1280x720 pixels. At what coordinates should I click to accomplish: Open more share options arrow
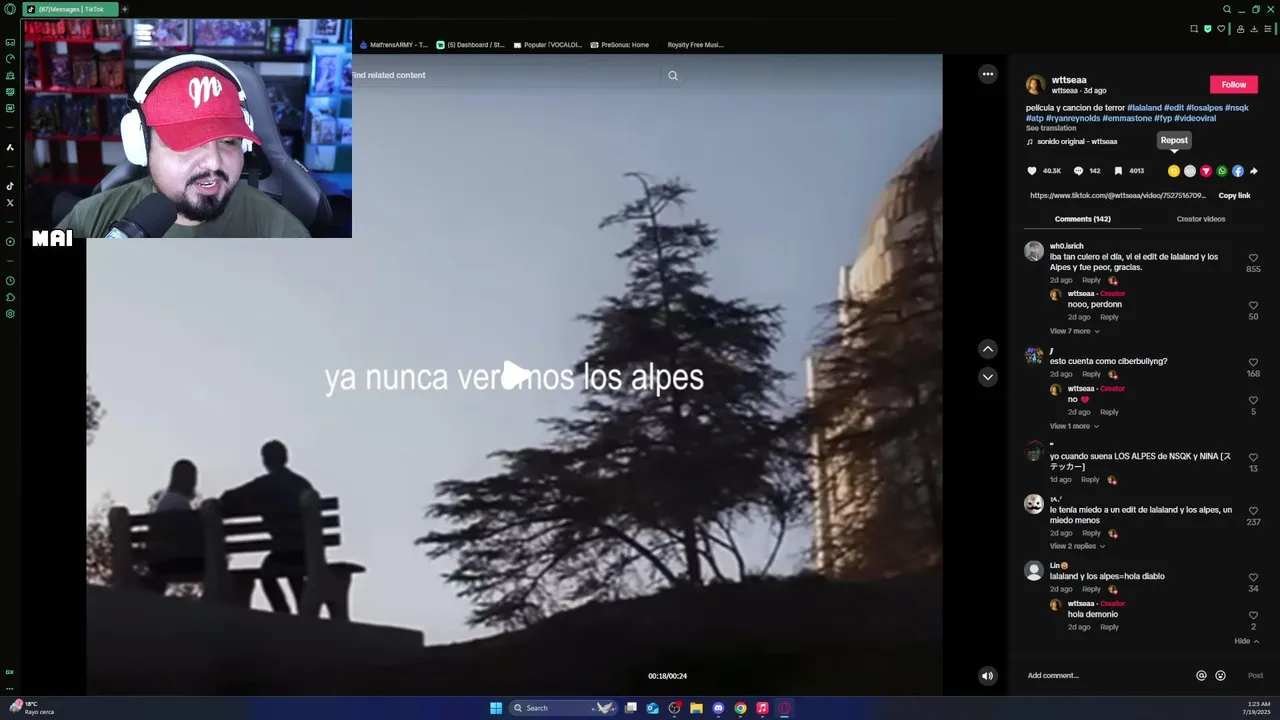[x=1254, y=171]
